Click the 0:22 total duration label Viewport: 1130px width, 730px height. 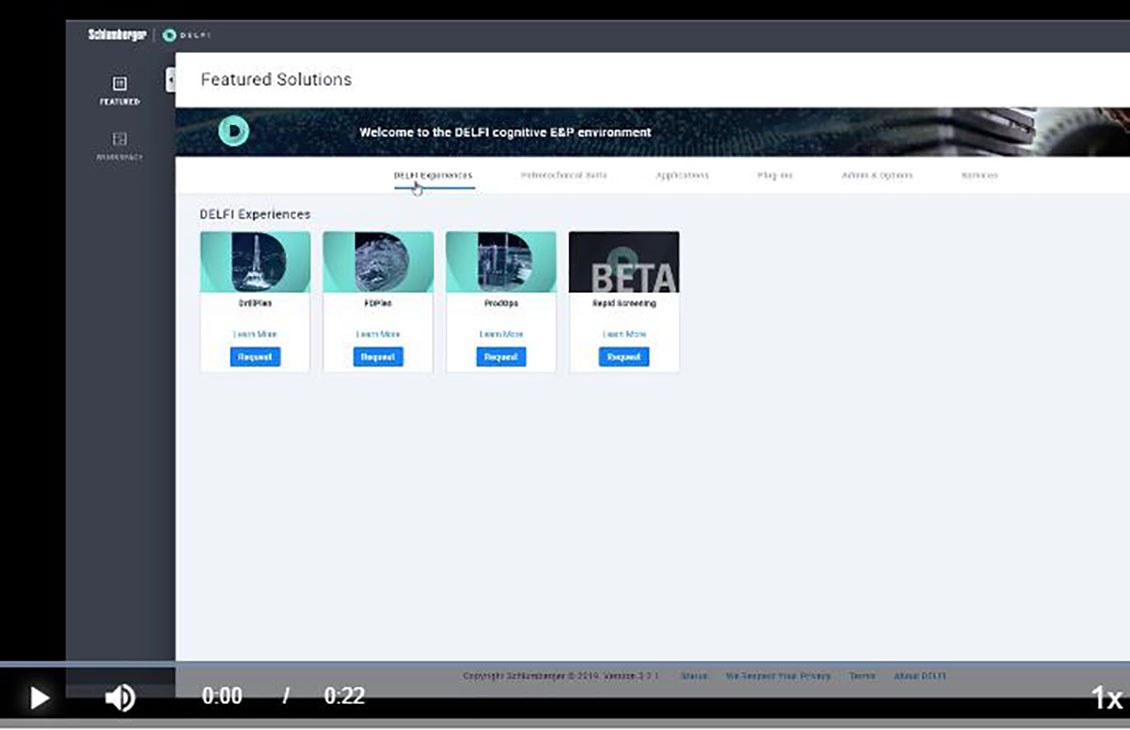(344, 696)
